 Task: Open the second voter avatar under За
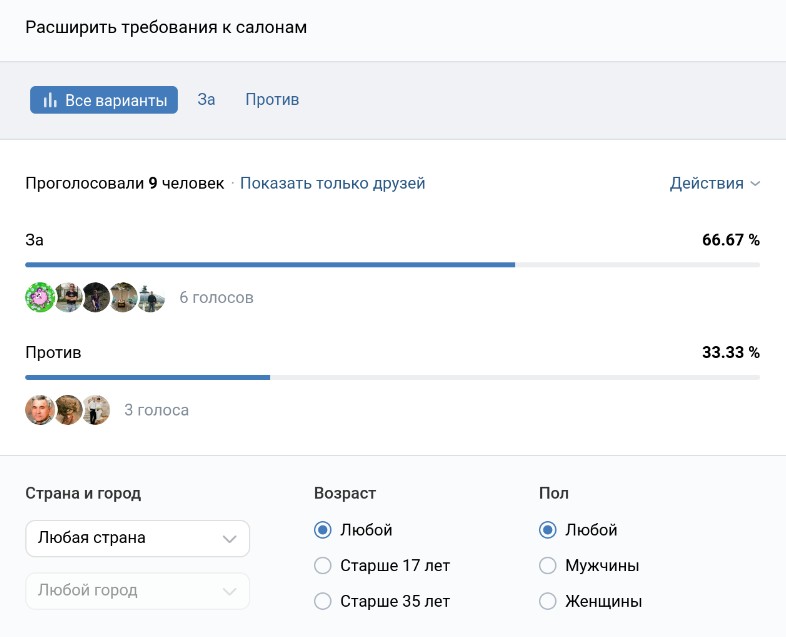[67, 297]
